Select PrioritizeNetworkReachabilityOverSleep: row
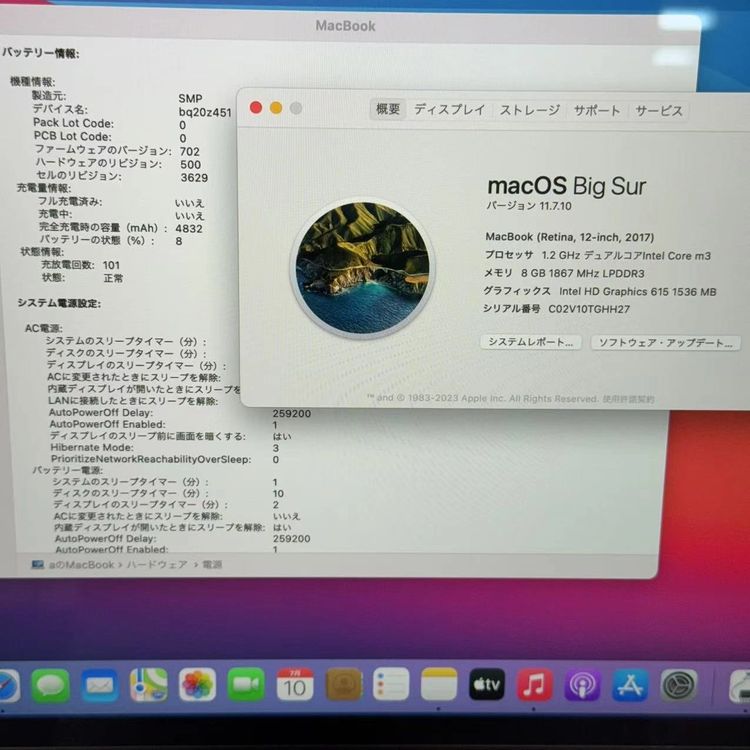This screenshot has height=750, width=750. pyautogui.click(x=165, y=459)
